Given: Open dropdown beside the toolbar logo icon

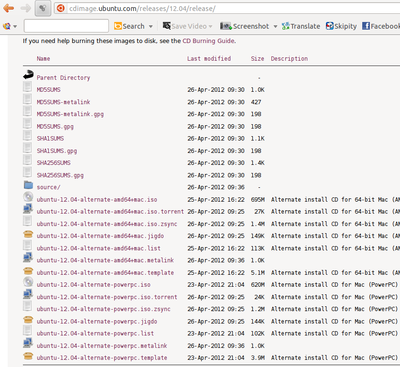Looking at the screenshot, I should 15,26.
